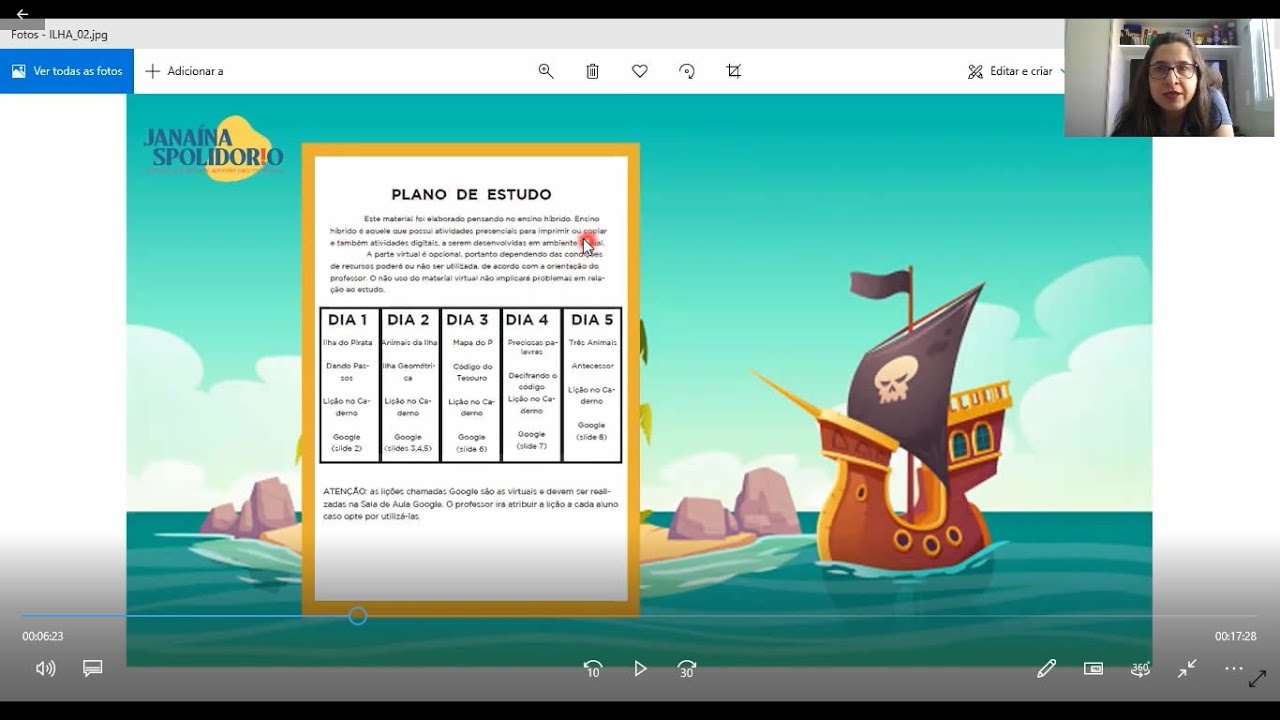Select the crop tool icon
The height and width of the screenshot is (720, 1280).
[x=734, y=71]
